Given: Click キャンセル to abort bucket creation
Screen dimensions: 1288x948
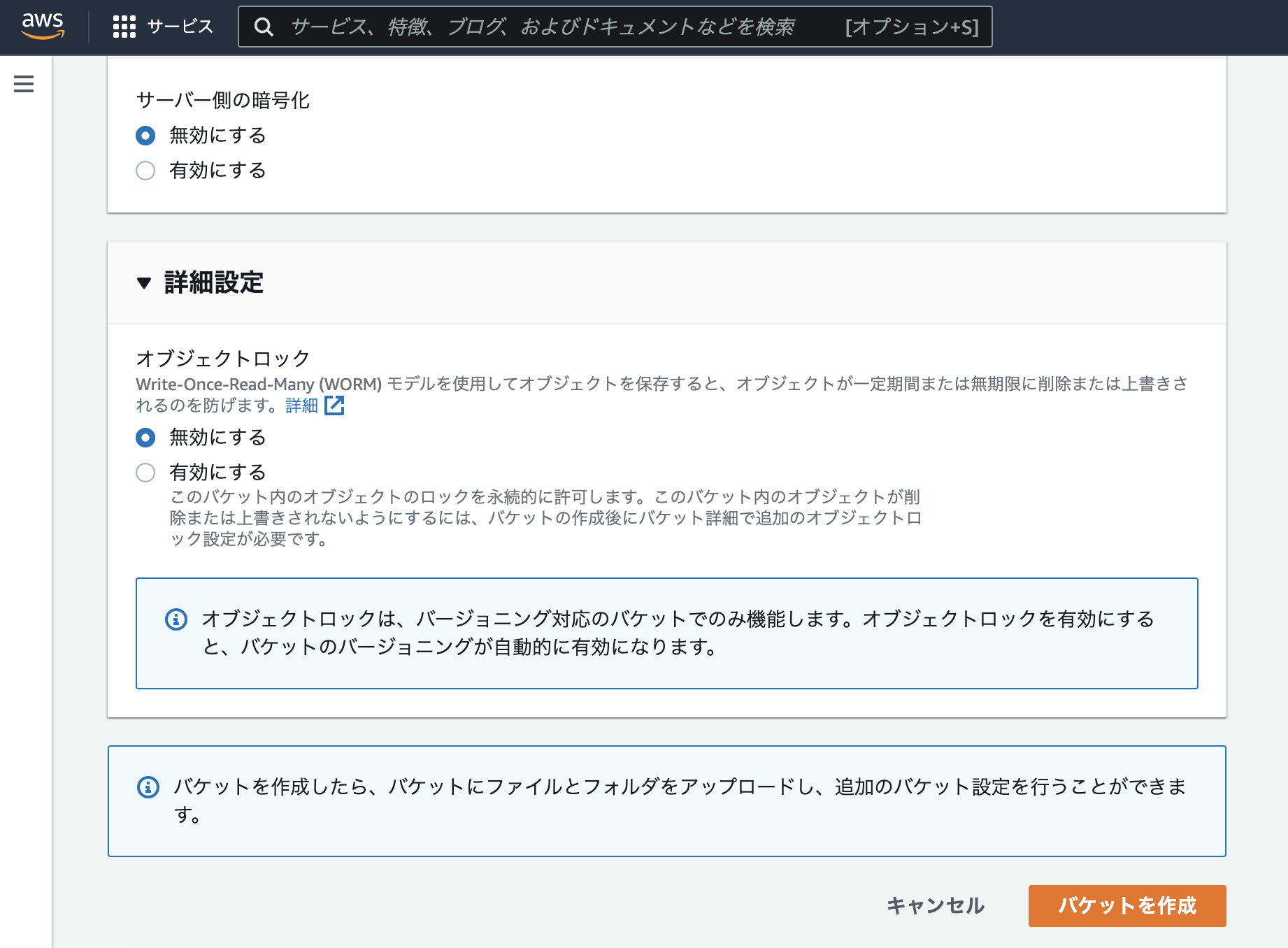Looking at the screenshot, I should coord(935,905).
